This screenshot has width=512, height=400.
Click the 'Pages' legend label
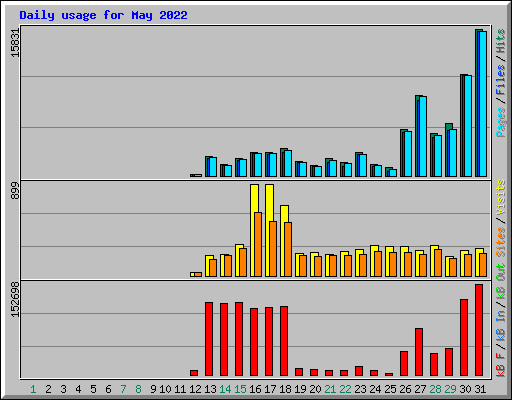point(501,122)
